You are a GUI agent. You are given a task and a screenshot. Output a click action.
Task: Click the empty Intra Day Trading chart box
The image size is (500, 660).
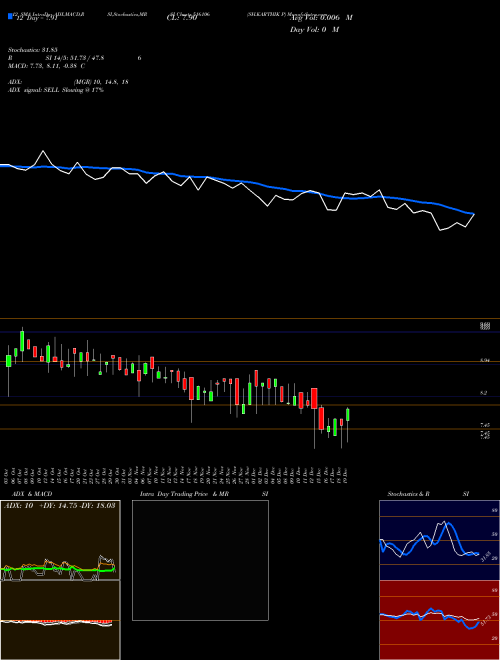click(x=200, y=560)
